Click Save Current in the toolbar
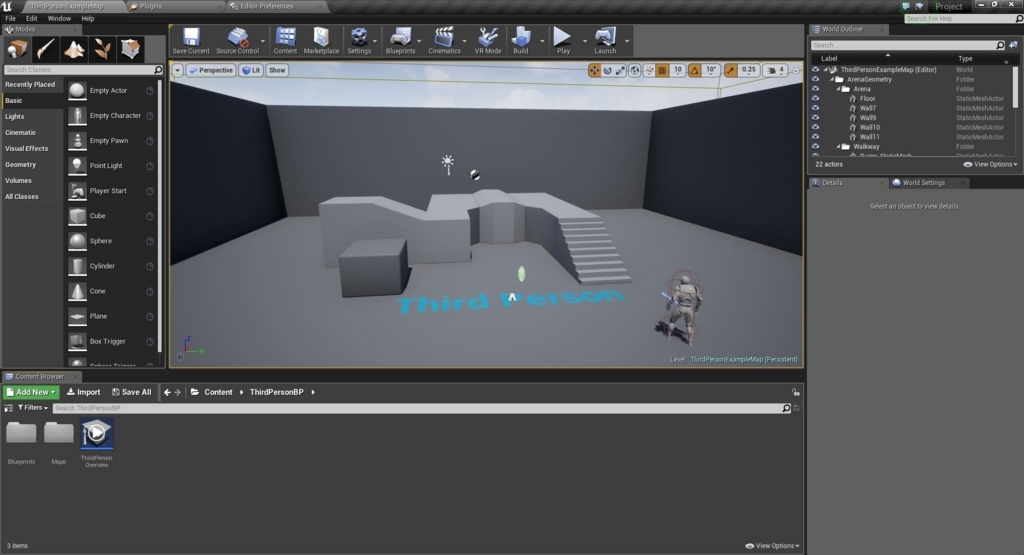Viewport: 1024px width, 555px height. click(x=191, y=40)
